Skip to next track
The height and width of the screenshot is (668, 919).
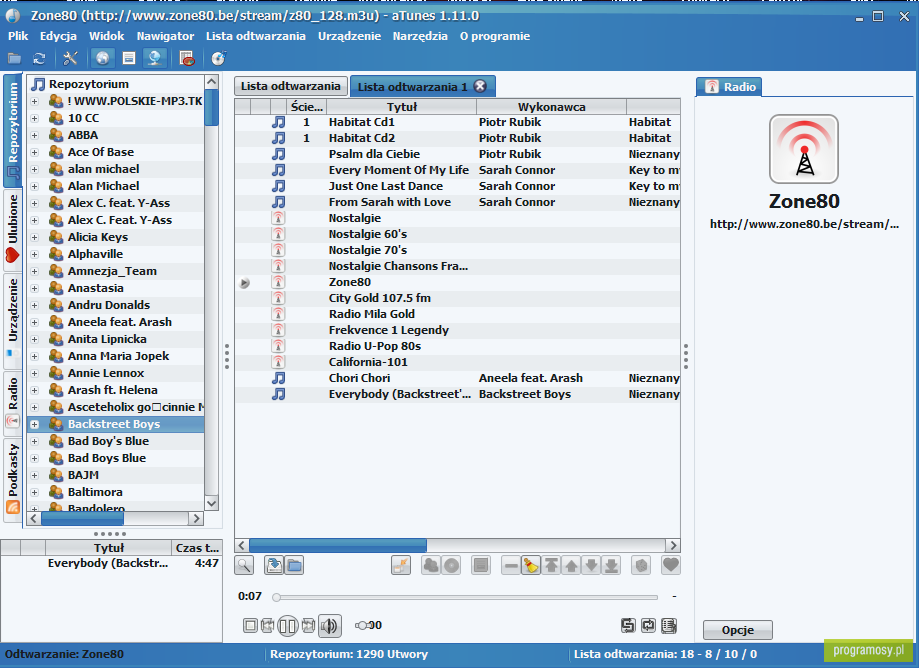308,626
